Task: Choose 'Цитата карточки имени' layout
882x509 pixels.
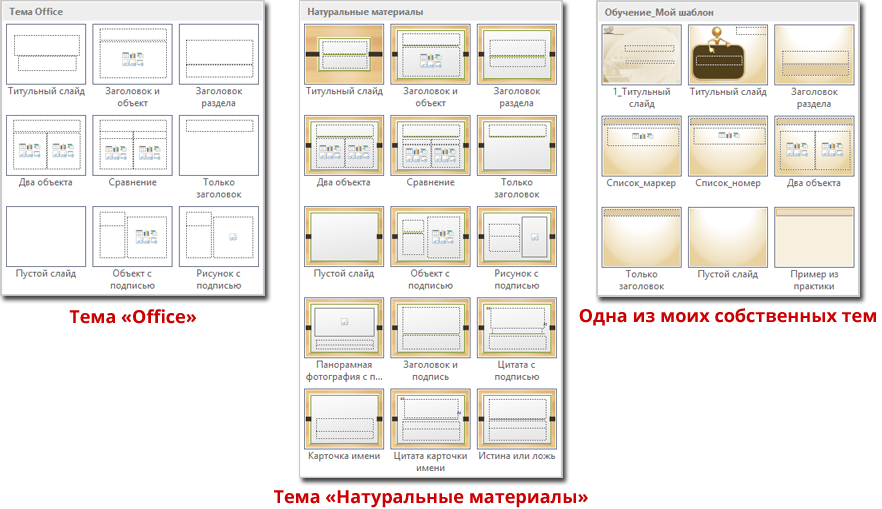Action: [430, 419]
